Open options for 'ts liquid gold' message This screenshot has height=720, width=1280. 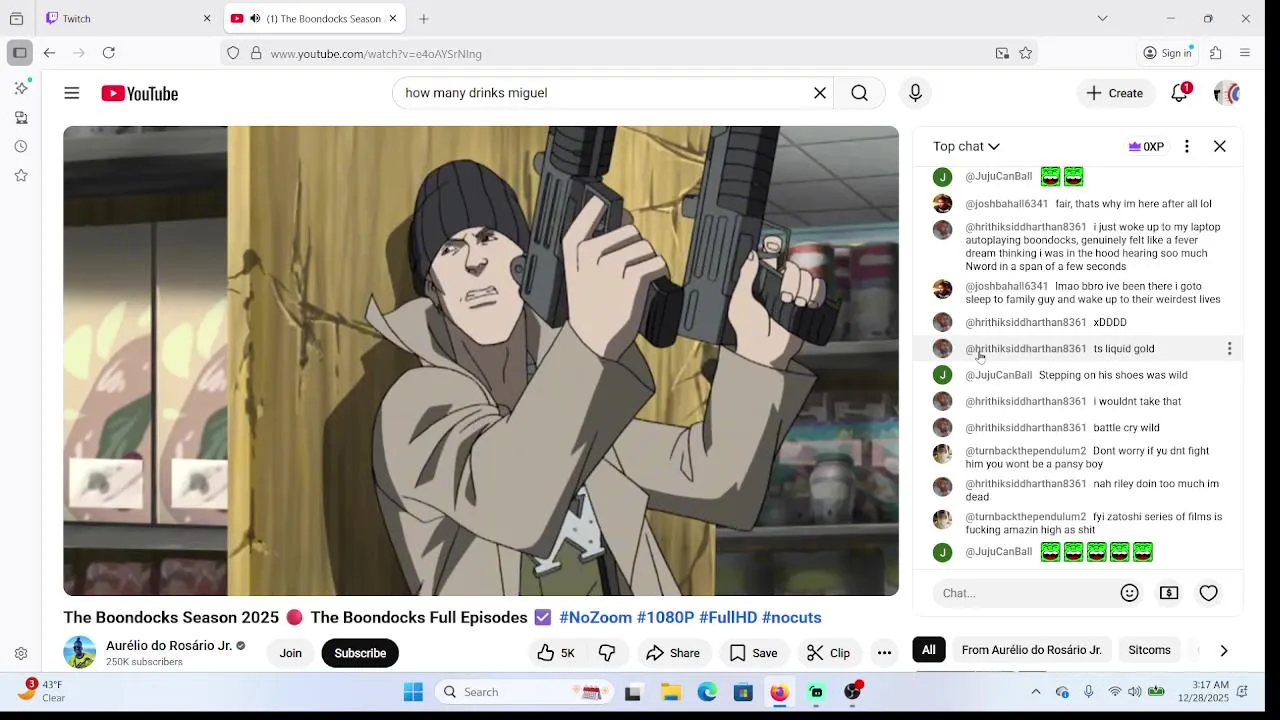[1229, 349]
